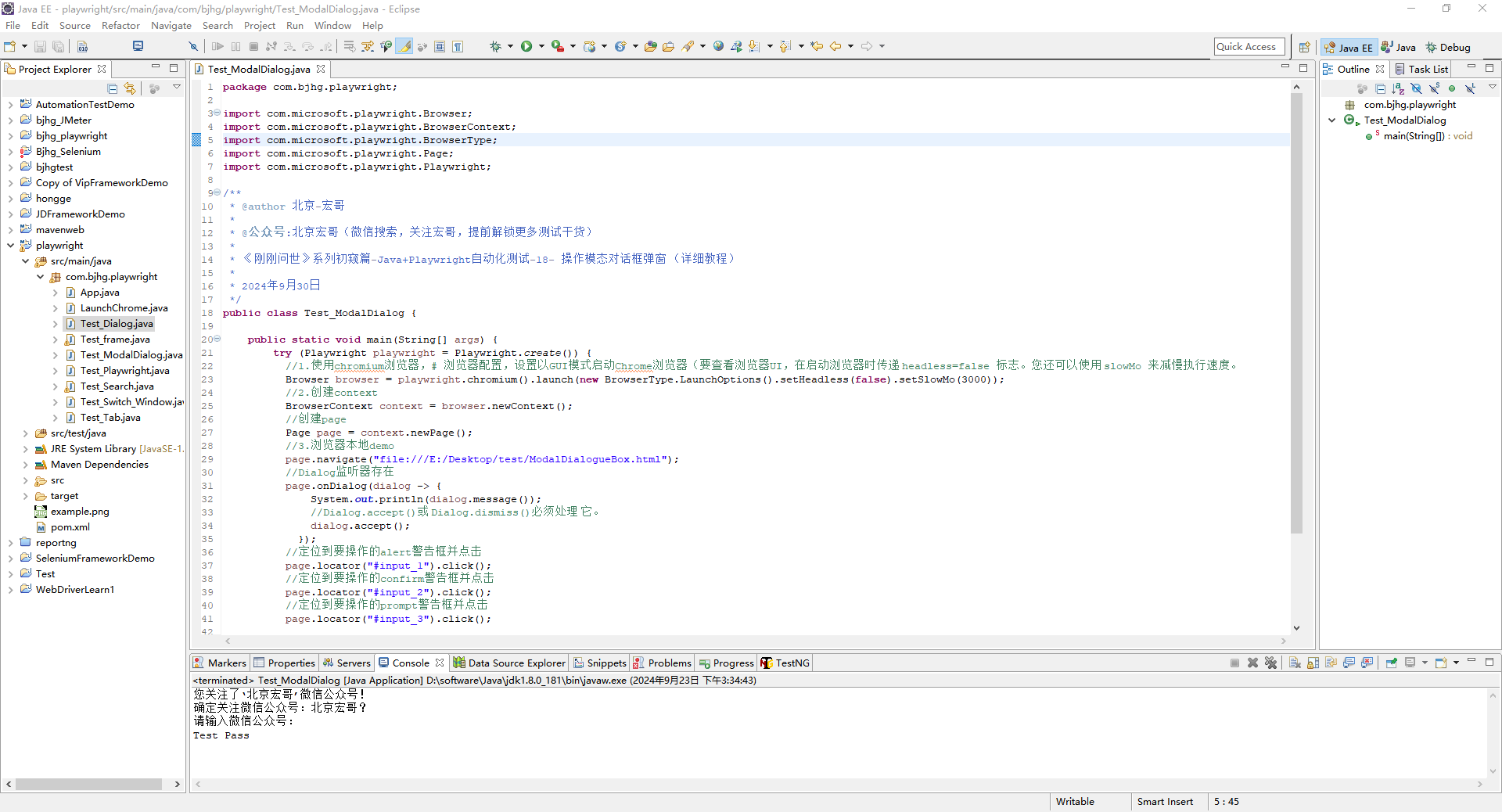Open the Source menu
The height and width of the screenshot is (812, 1502).
point(75,26)
